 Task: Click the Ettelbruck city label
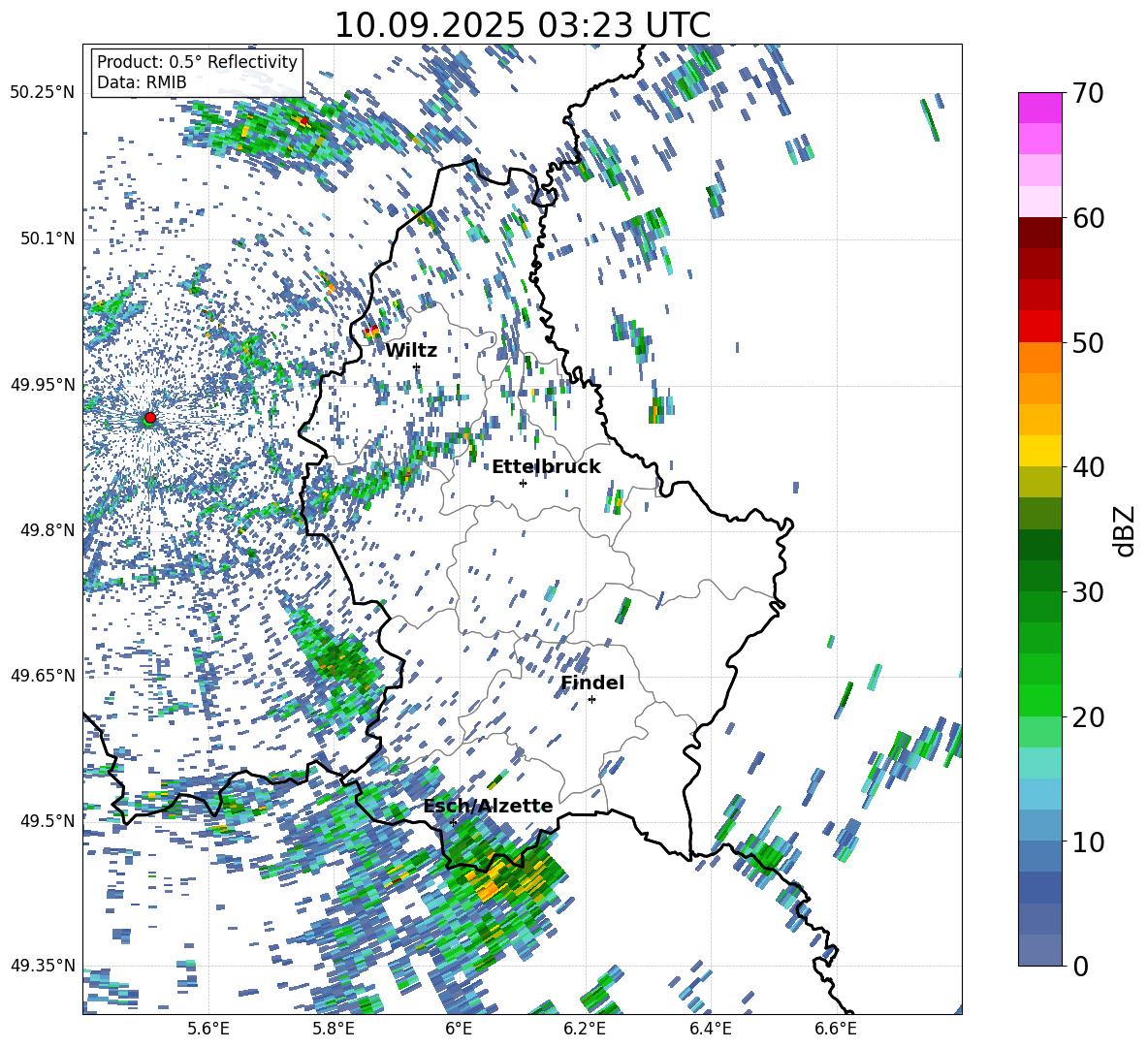[x=546, y=467]
